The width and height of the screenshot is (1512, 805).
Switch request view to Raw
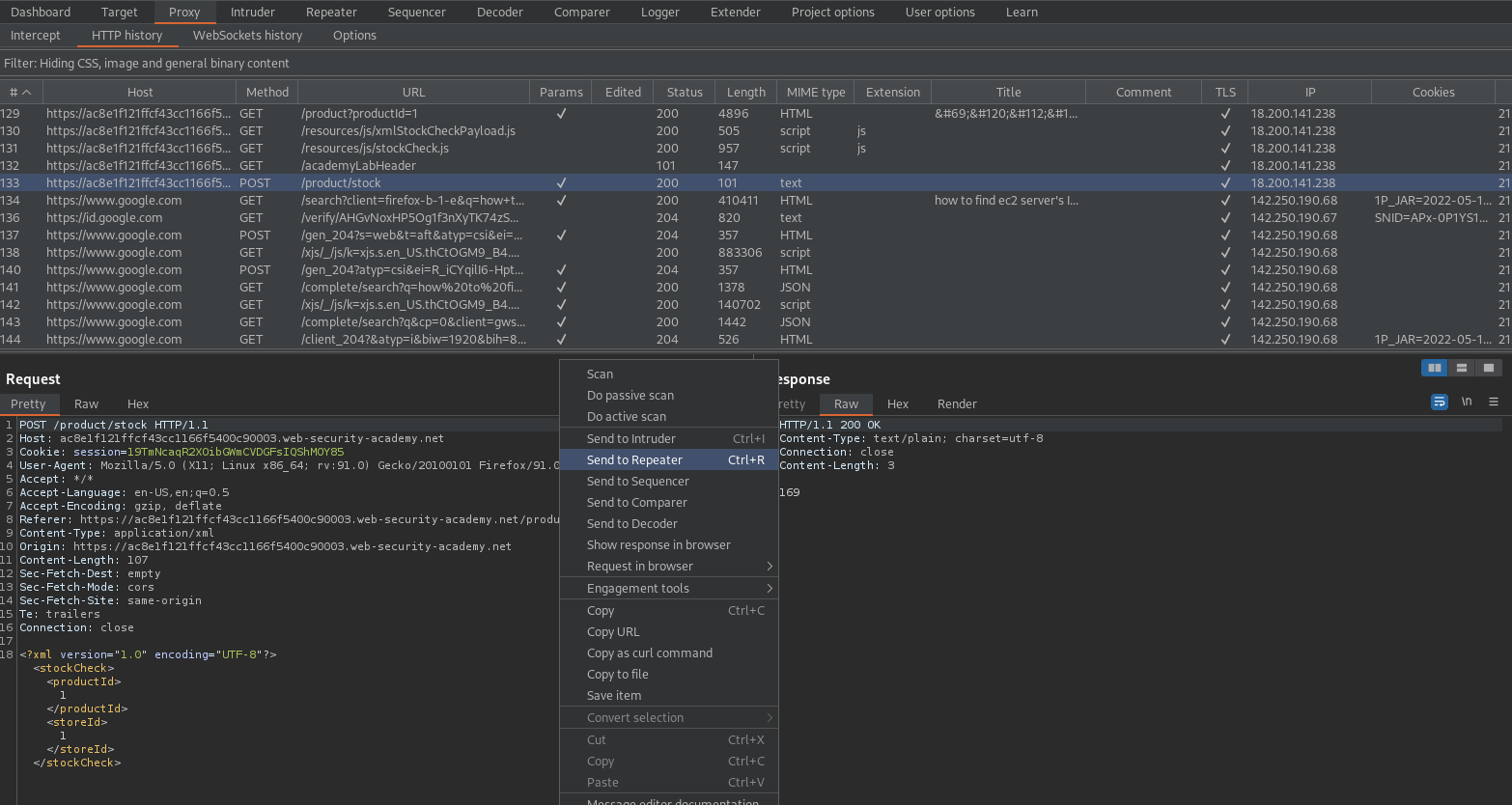87,403
